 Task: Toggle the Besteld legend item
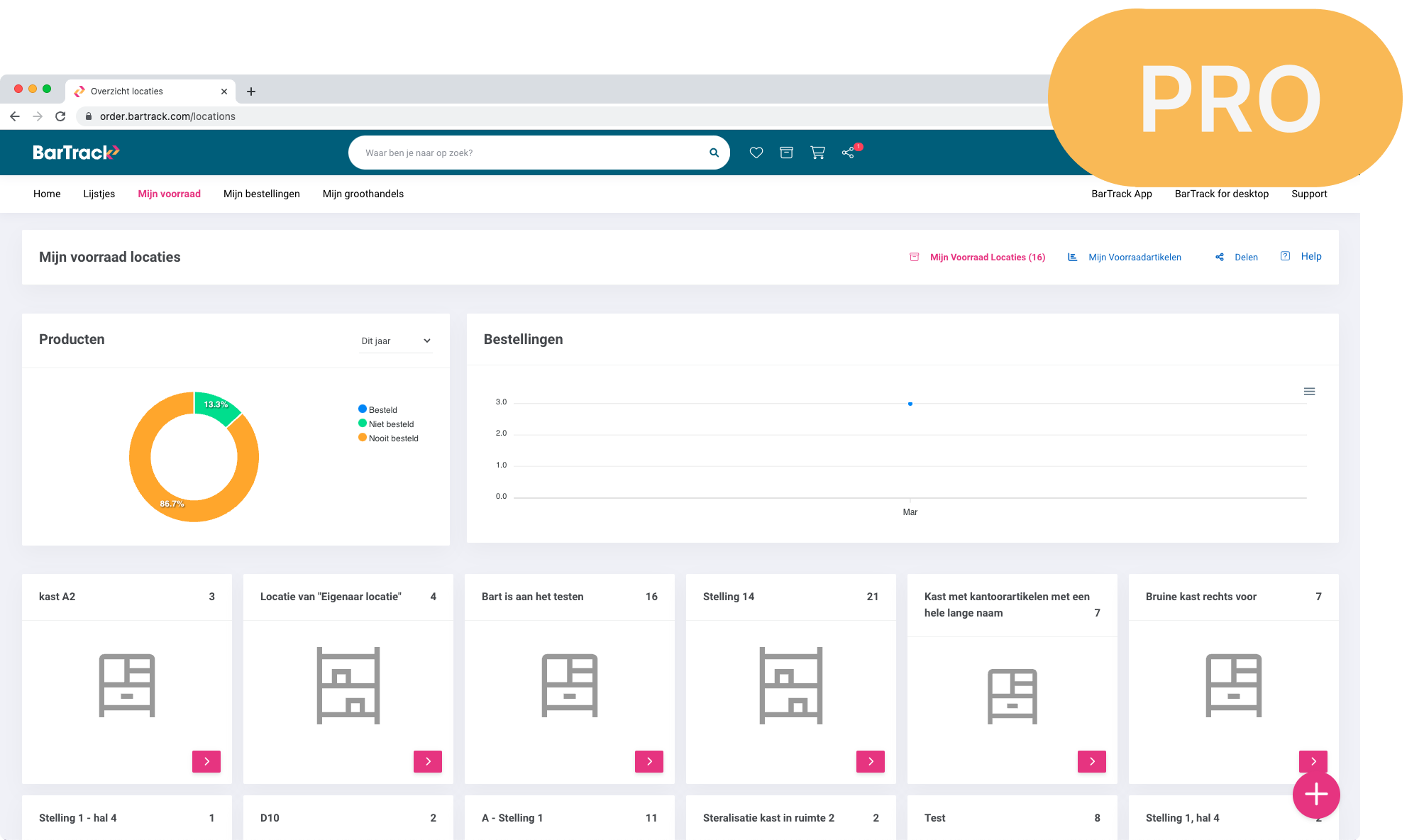click(x=378, y=409)
